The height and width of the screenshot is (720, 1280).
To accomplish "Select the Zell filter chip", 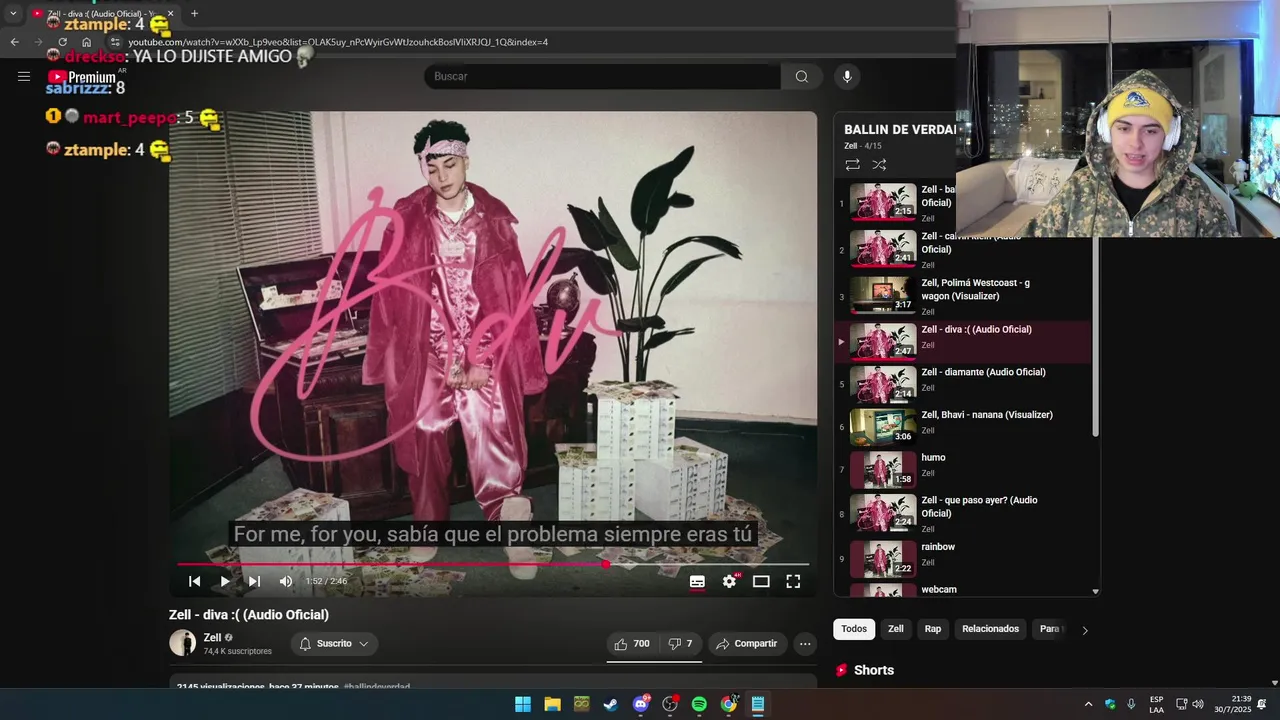I will click(x=896, y=629).
